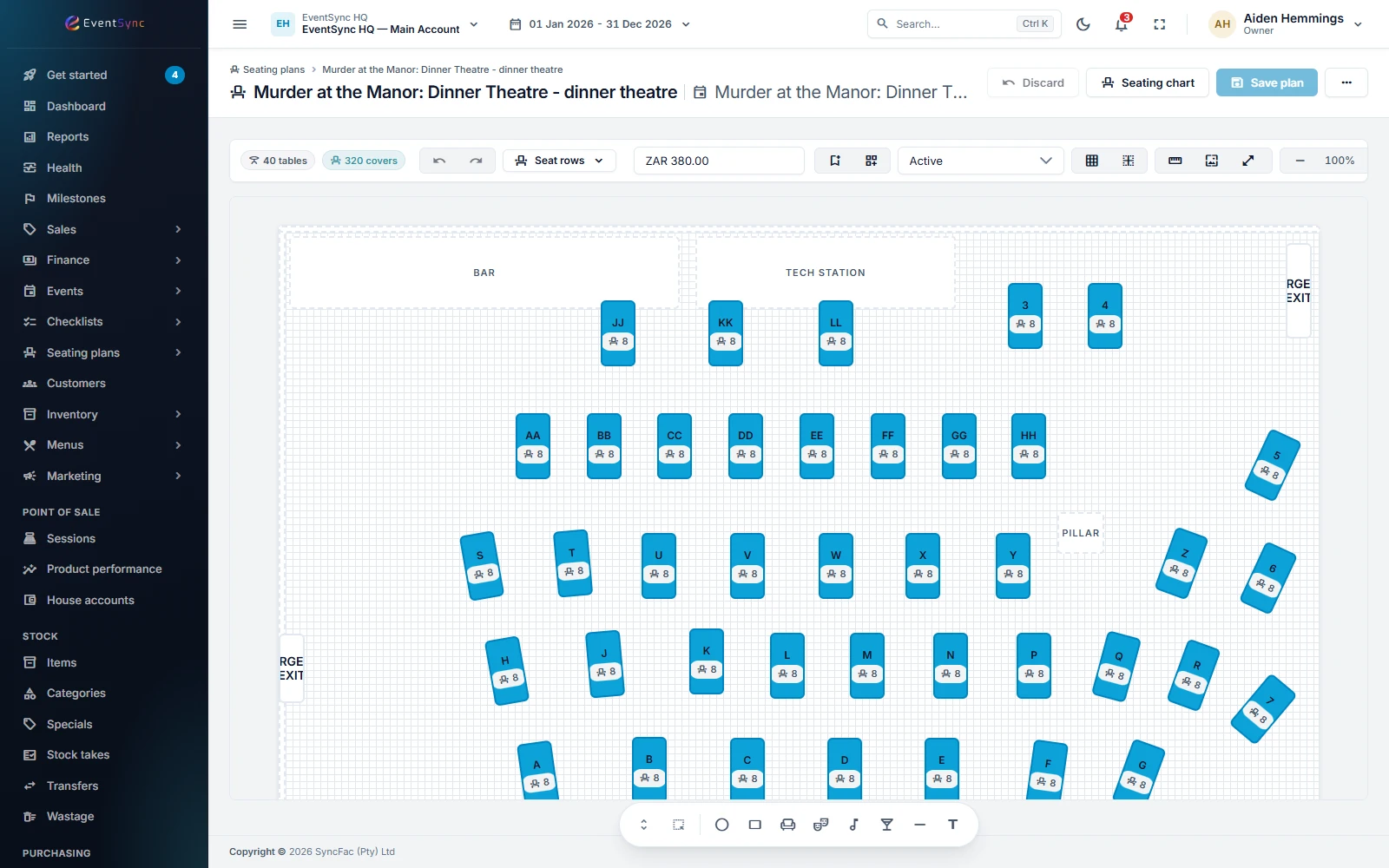The width and height of the screenshot is (1389, 868).
Task: Select the cocktail glass bar tool
Action: coord(887,825)
